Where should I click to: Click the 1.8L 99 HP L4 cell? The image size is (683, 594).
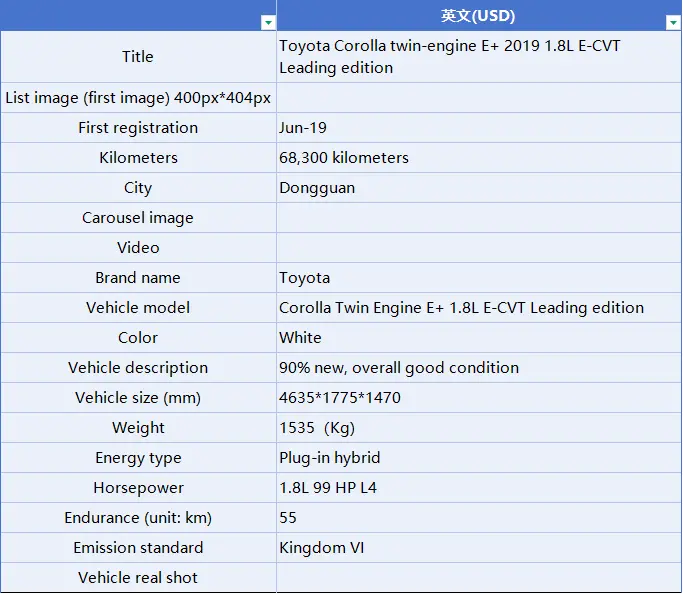click(x=479, y=488)
